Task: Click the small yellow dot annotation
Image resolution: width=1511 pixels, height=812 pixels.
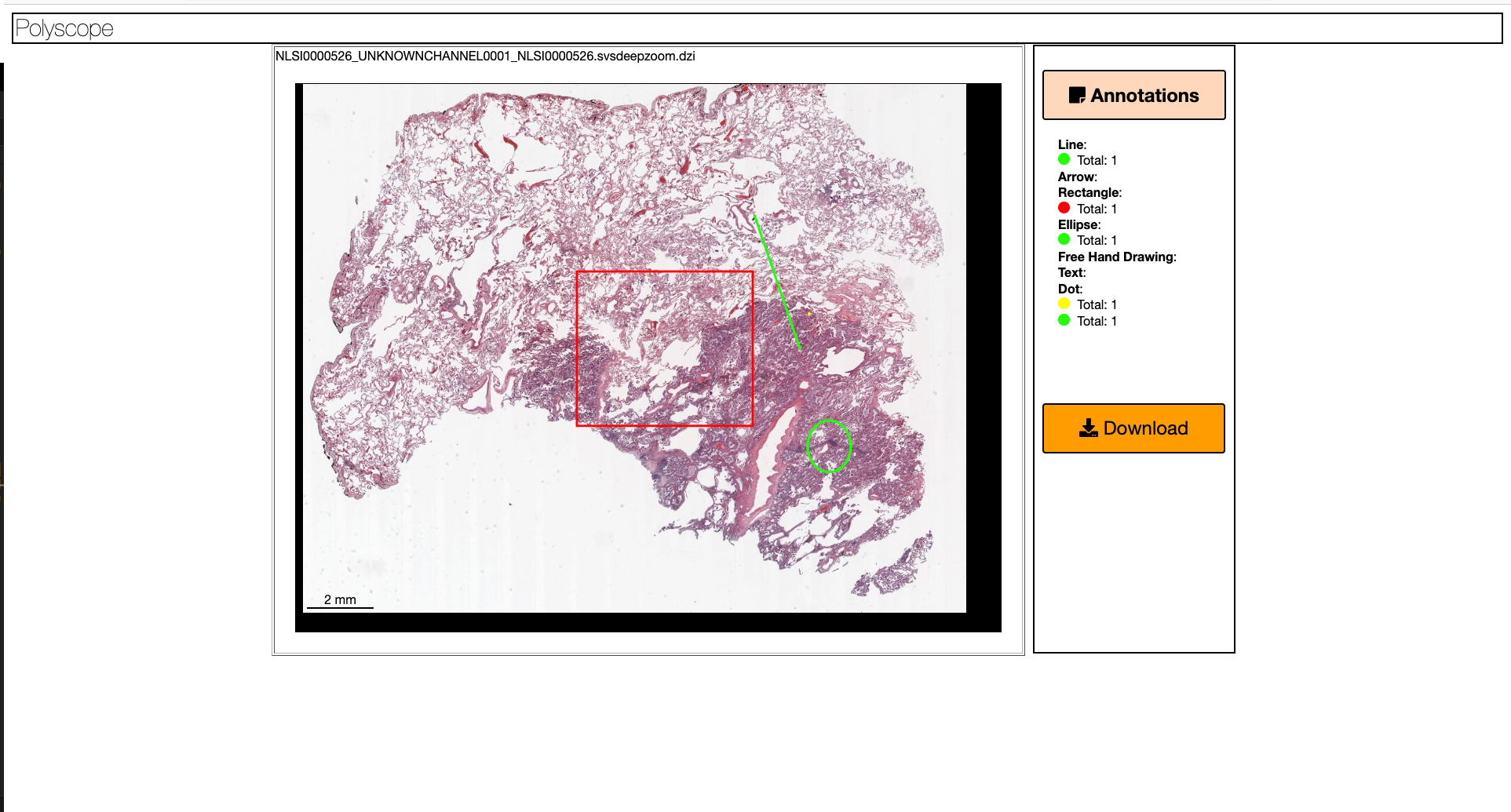Action: [x=809, y=314]
